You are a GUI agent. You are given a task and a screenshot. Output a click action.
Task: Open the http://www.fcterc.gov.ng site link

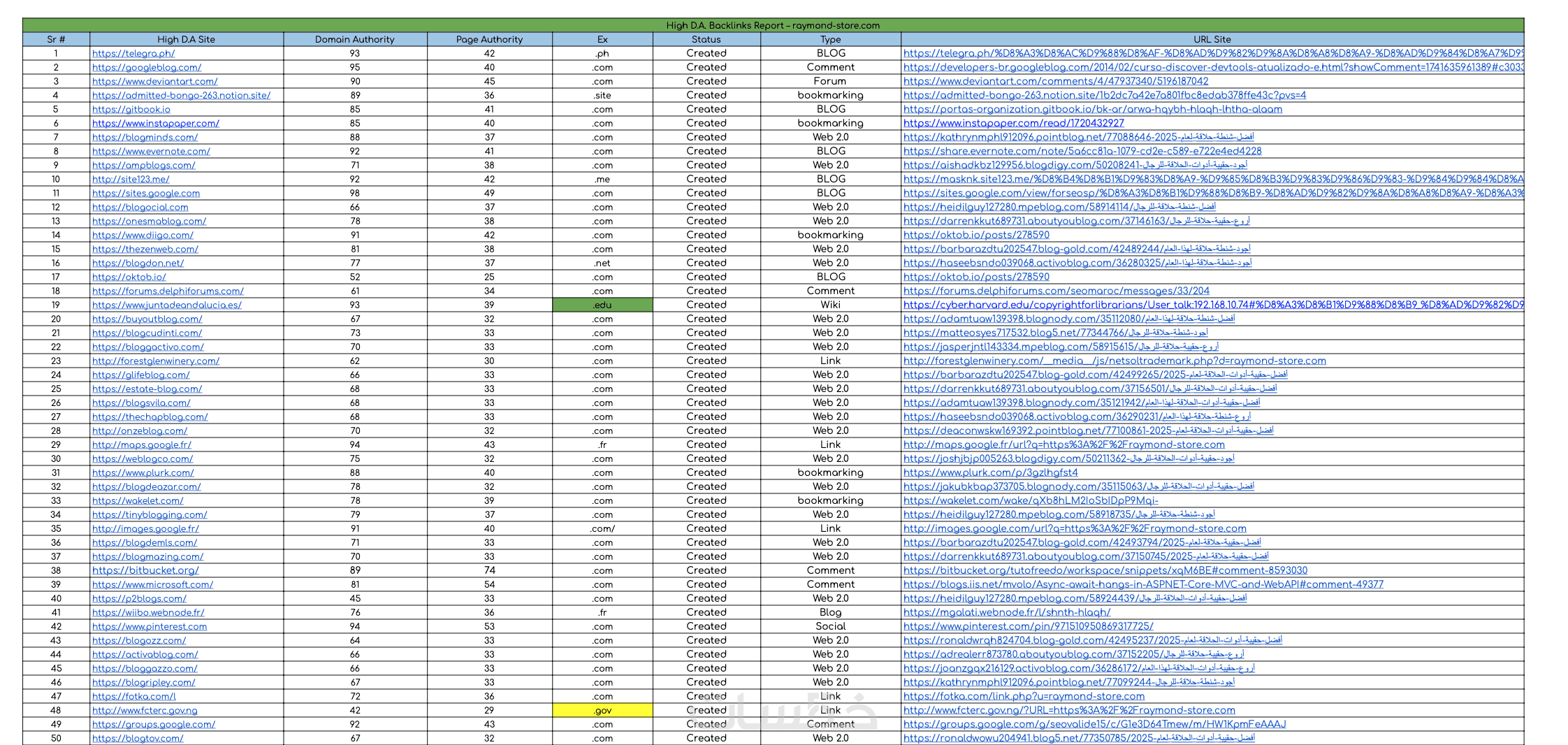click(145, 710)
